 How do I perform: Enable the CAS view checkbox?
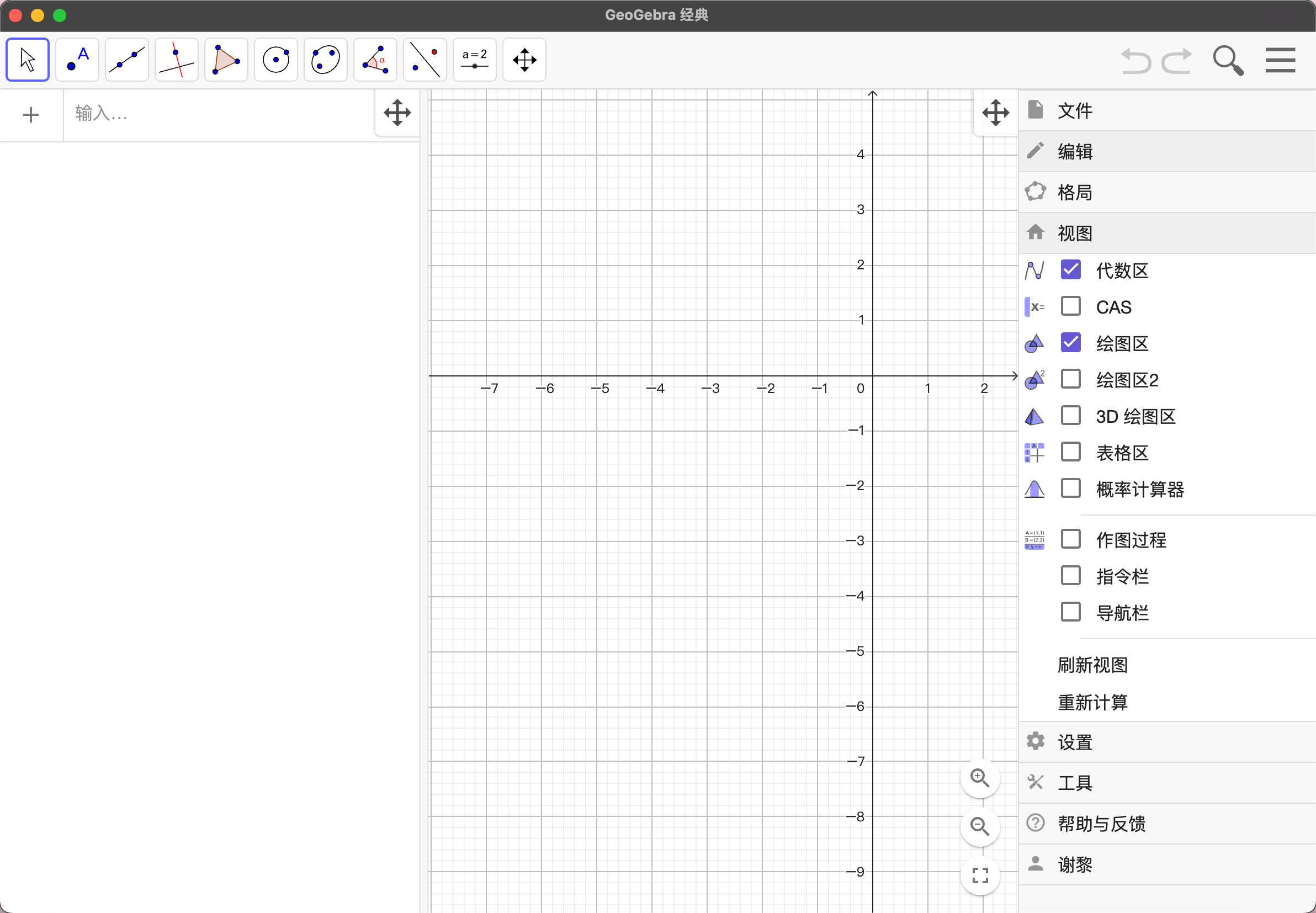[x=1070, y=306]
